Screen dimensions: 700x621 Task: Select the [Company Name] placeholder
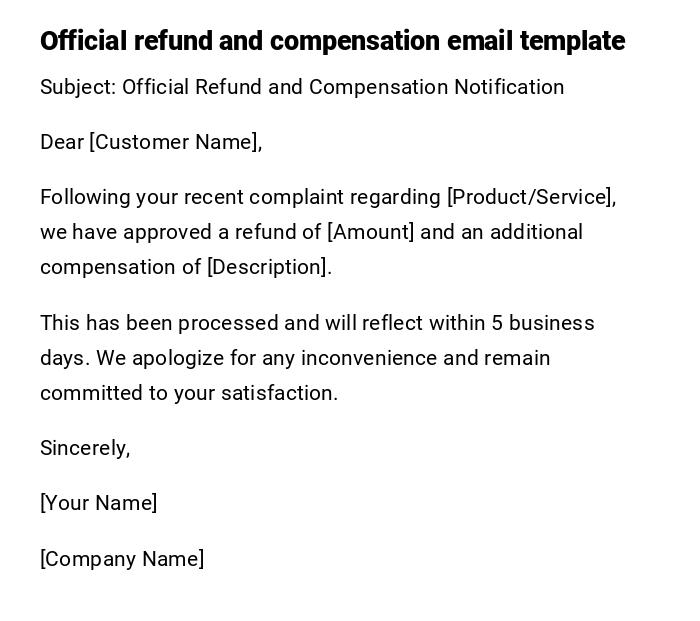point(122,559)
